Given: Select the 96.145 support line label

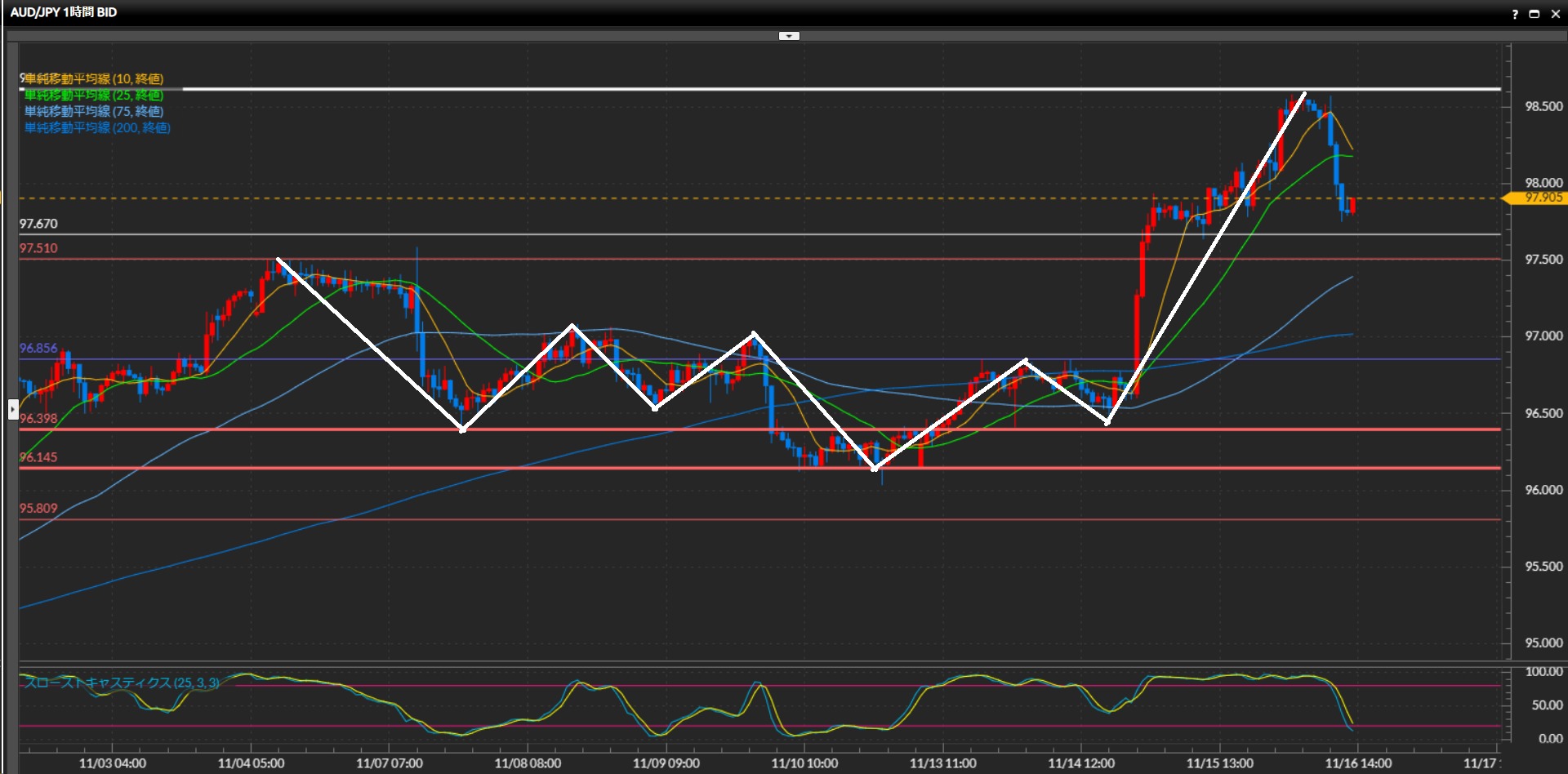Looking at the screenshot, I should (38, 457).
